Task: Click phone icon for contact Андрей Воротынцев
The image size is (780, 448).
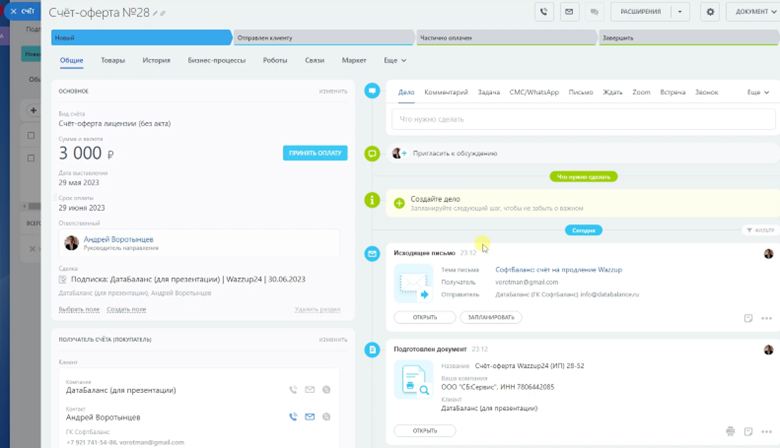Action: [x=293, y=417]
